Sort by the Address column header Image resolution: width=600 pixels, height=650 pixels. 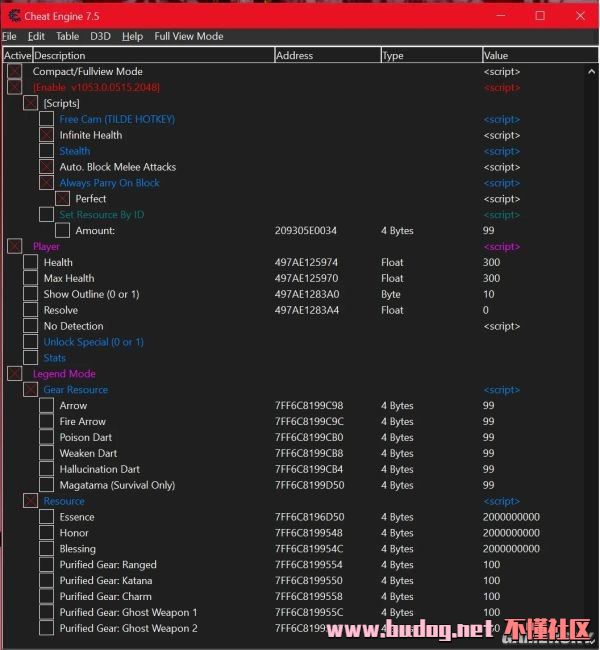328,55
